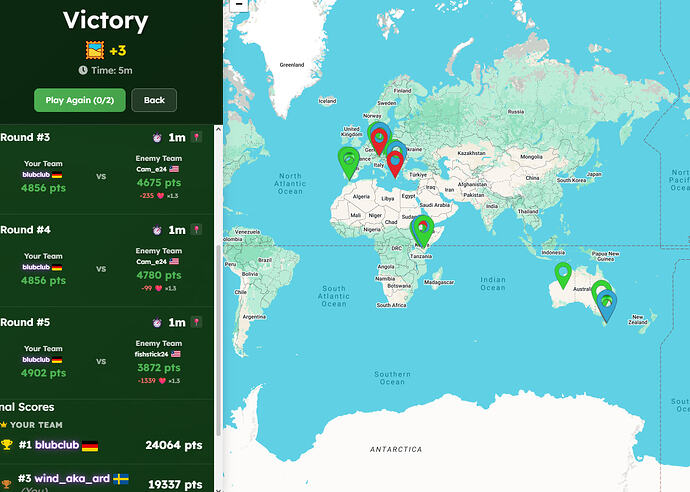Click the ANTARCTICA label on the map
This screenshot has width=690, height=492.
click(396, 449)
